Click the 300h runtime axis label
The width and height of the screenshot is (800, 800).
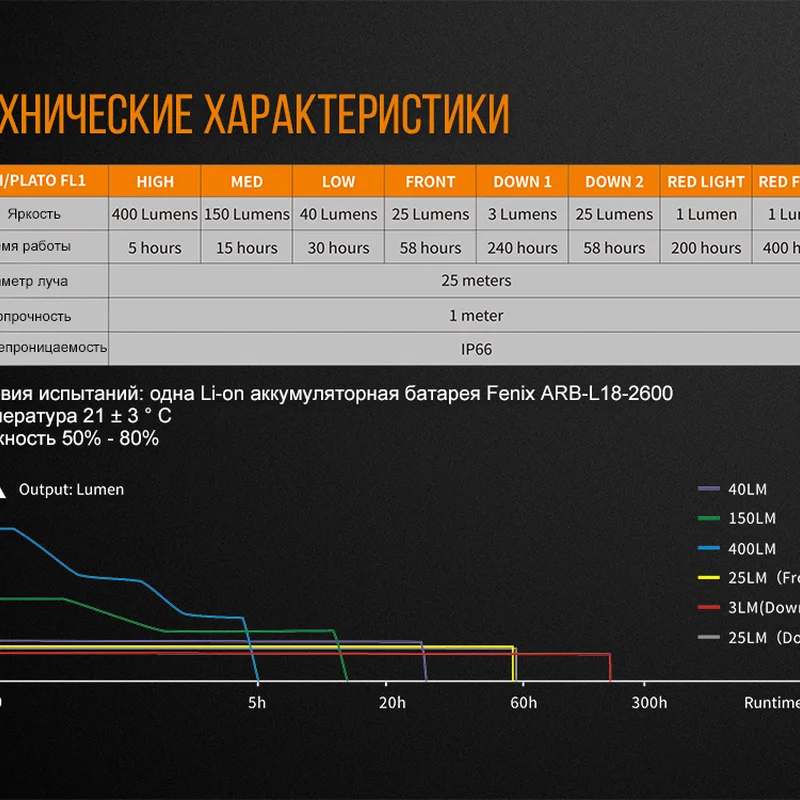649,703
